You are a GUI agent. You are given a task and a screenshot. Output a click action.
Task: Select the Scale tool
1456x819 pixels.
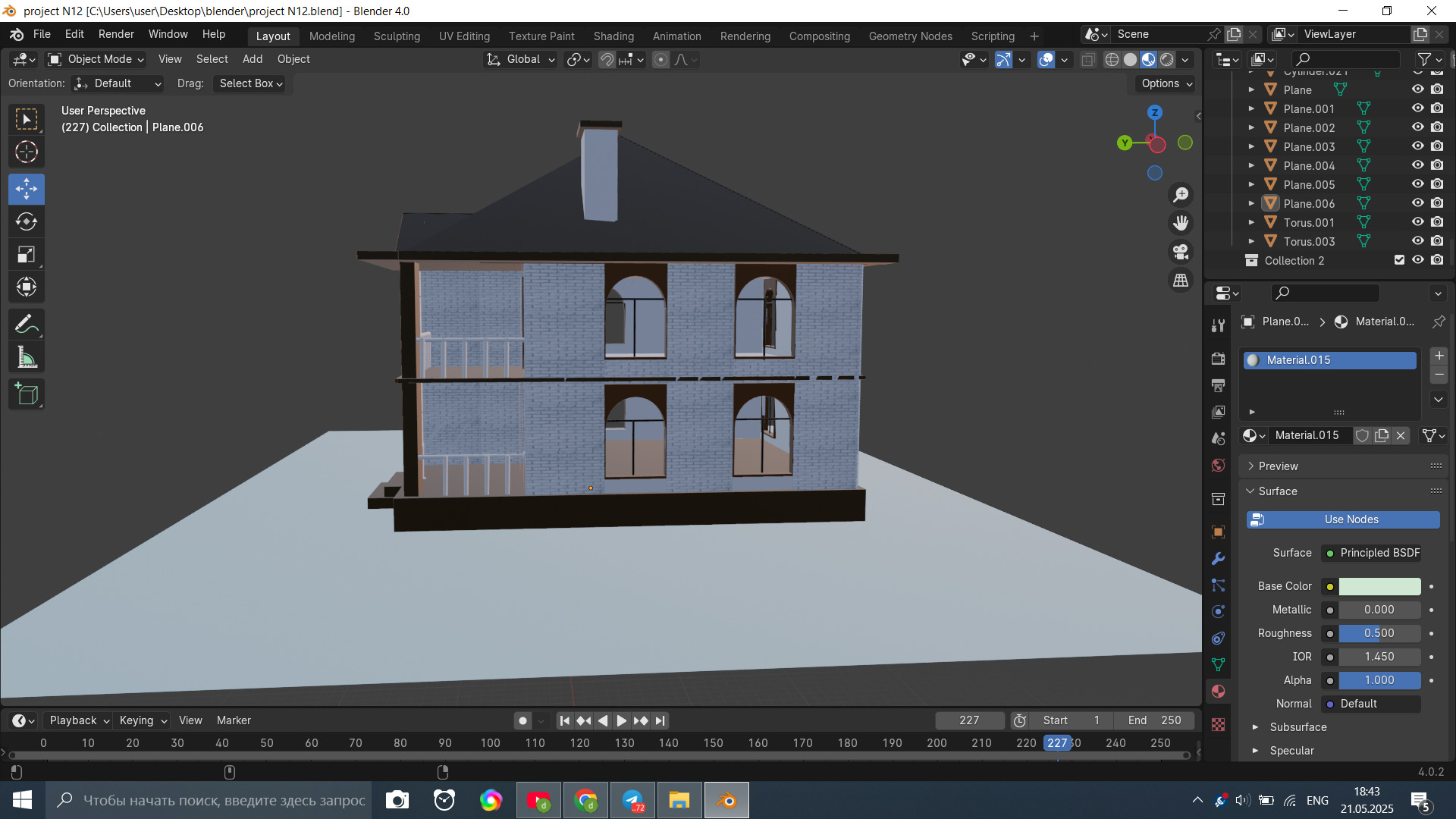[27, 254]
